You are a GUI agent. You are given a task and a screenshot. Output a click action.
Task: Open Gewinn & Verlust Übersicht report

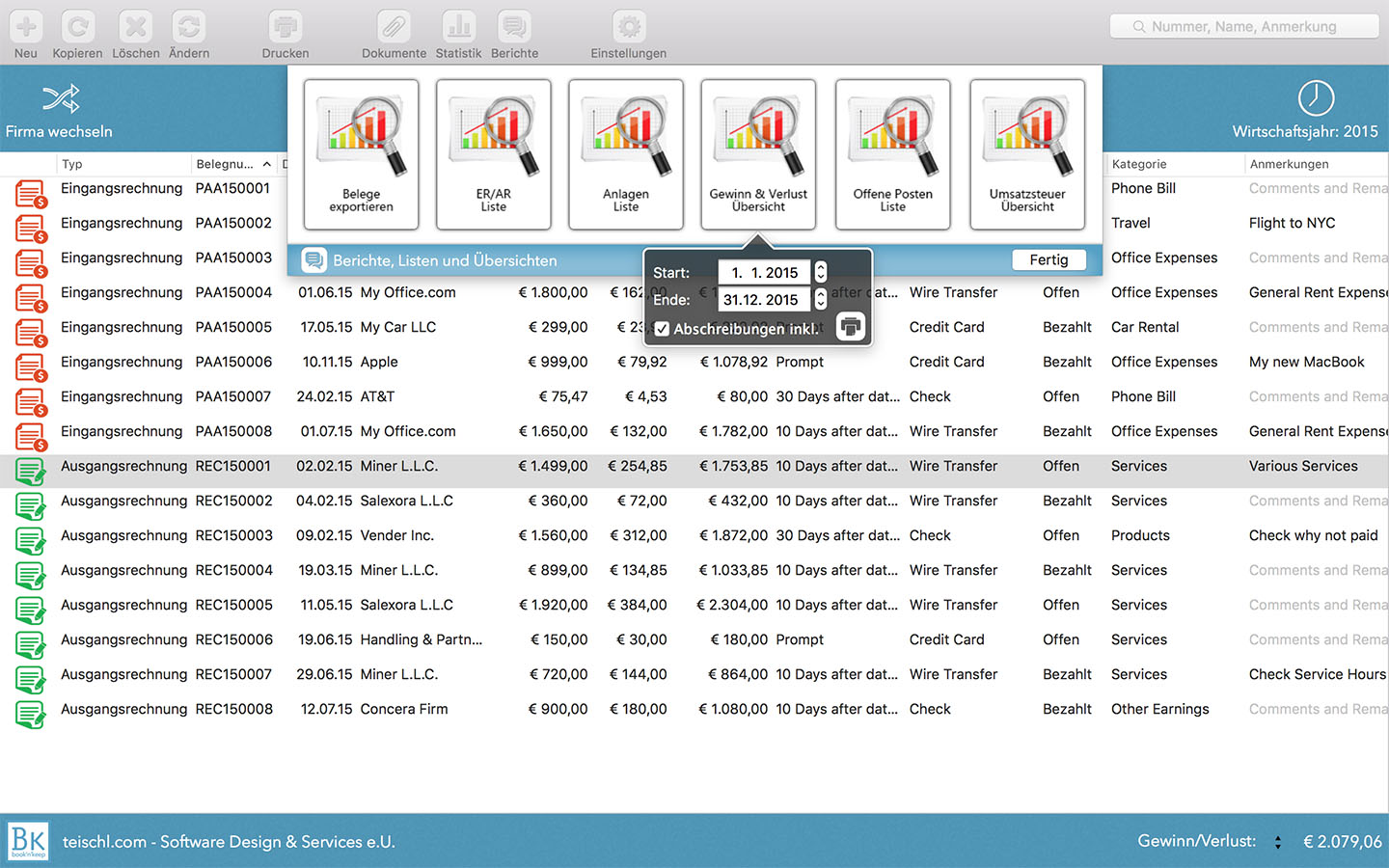click(x=758, y=154)
